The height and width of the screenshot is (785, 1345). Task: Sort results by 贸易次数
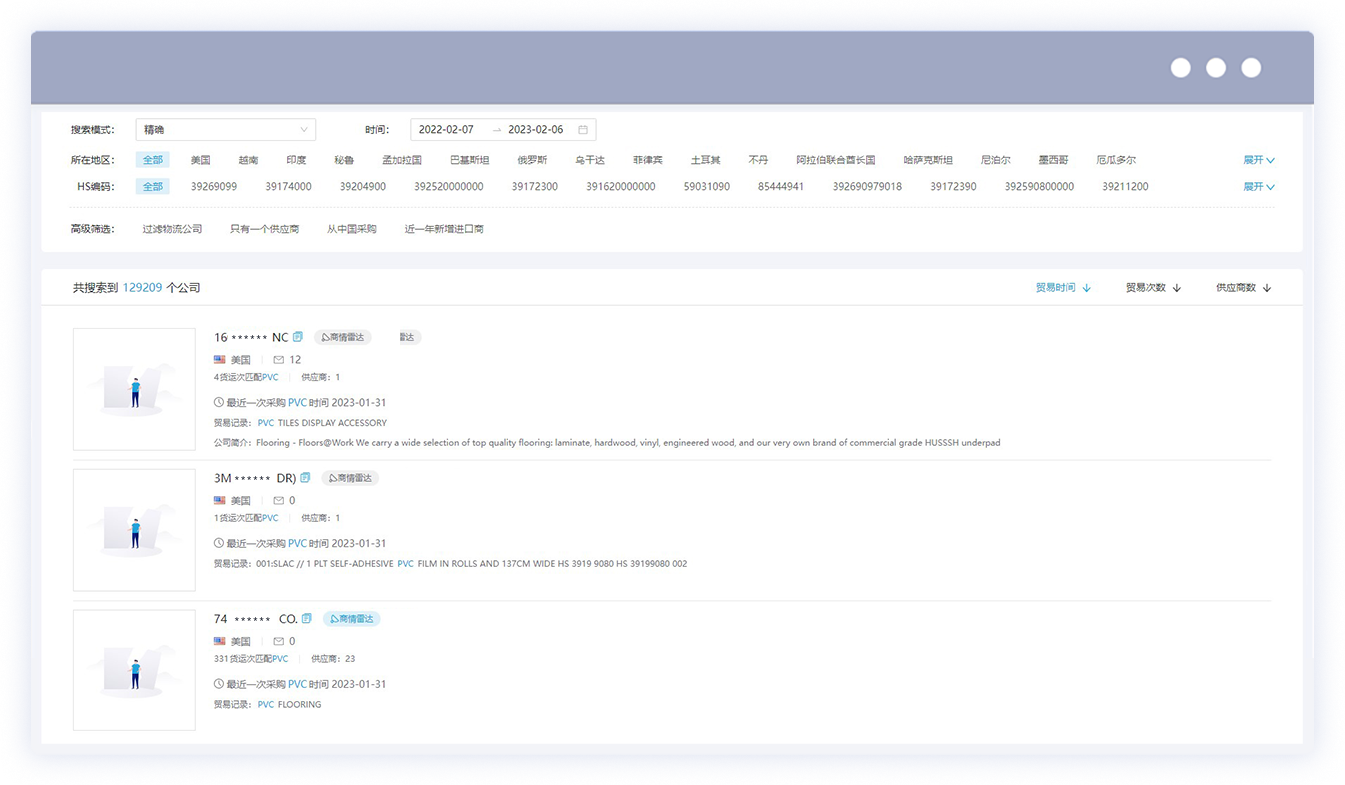(1153, 287)
